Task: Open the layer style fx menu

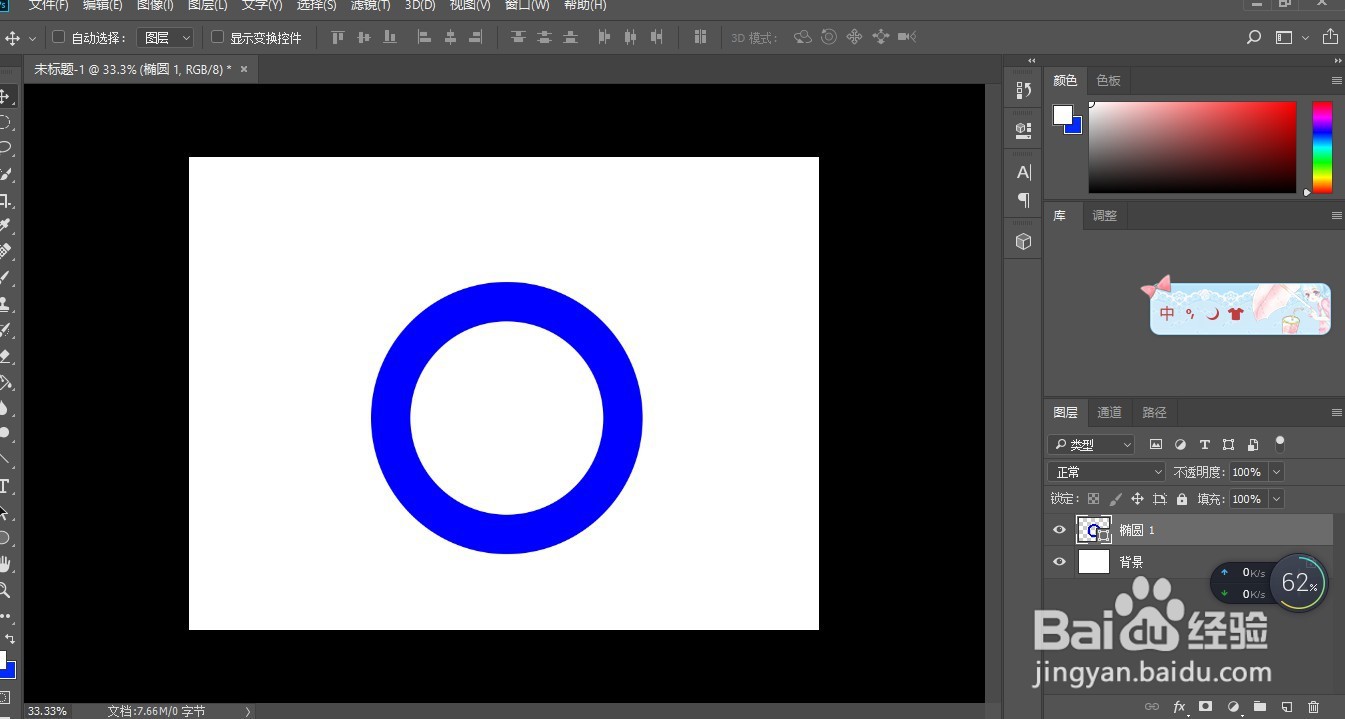Action: coord(1179,706)
